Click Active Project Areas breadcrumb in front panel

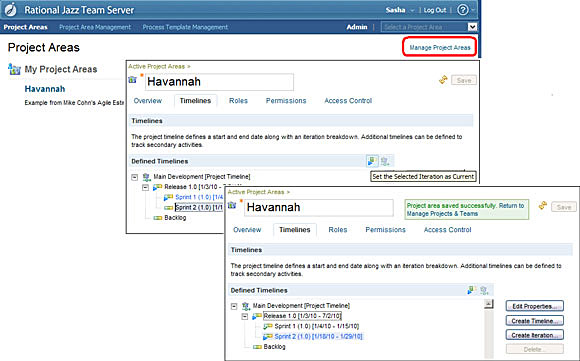(256, 192)
